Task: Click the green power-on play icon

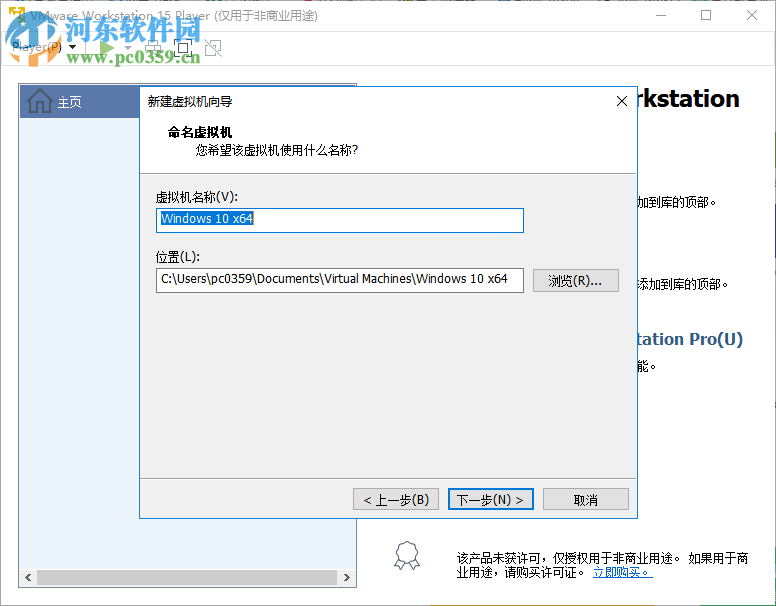Action: (105, 48)
